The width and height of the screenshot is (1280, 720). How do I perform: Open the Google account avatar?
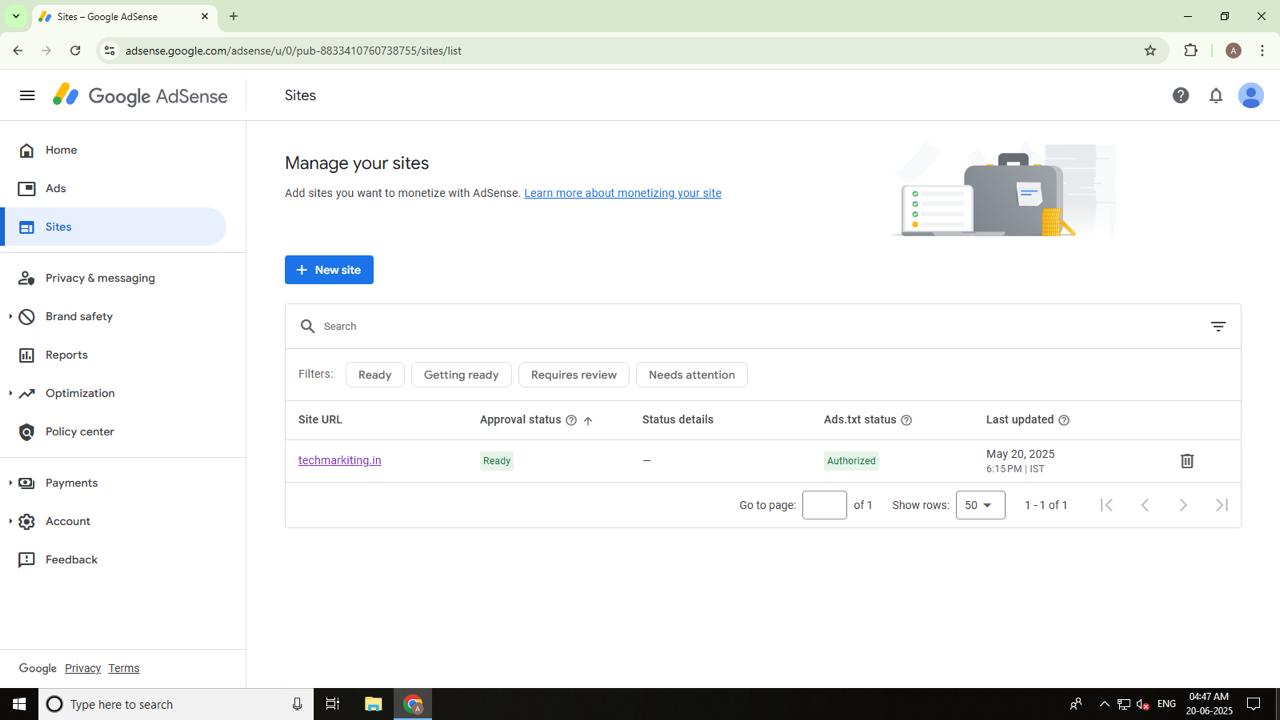click(x=1251, y=96)
